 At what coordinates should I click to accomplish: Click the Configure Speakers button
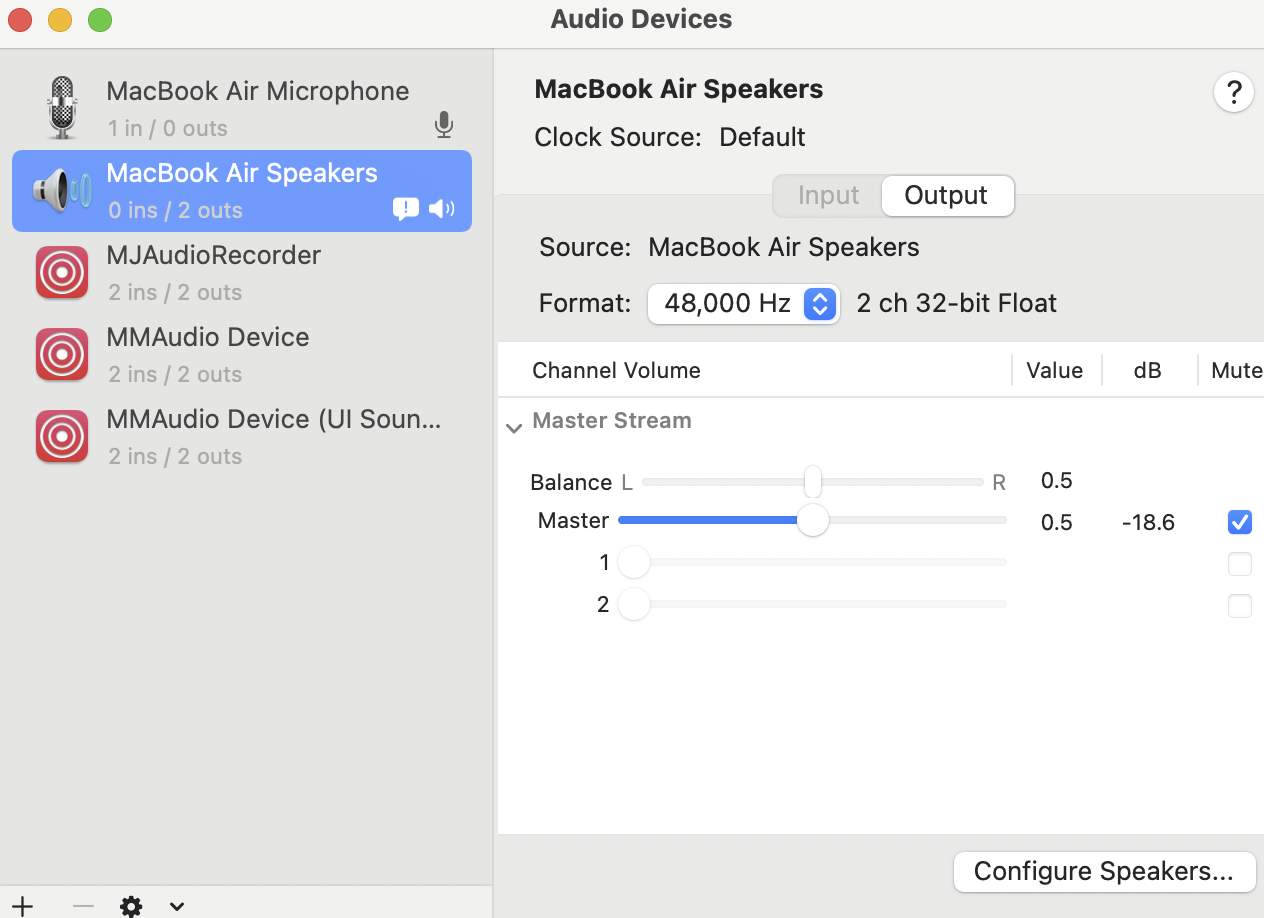pyautogui.click(x=1104, y=871)
